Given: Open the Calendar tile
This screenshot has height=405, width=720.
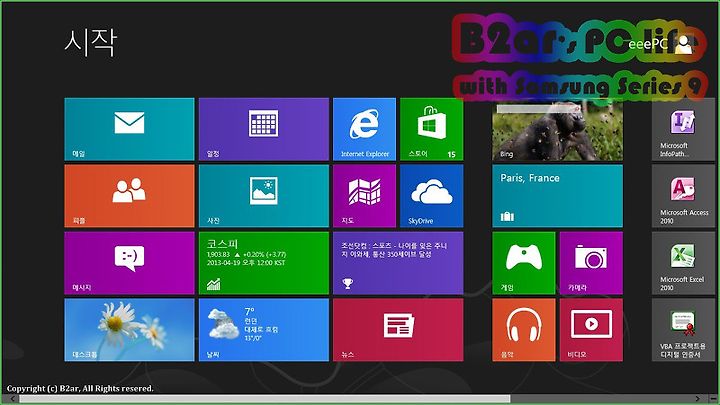Looking at the screenshot, I should click(264, 129).
